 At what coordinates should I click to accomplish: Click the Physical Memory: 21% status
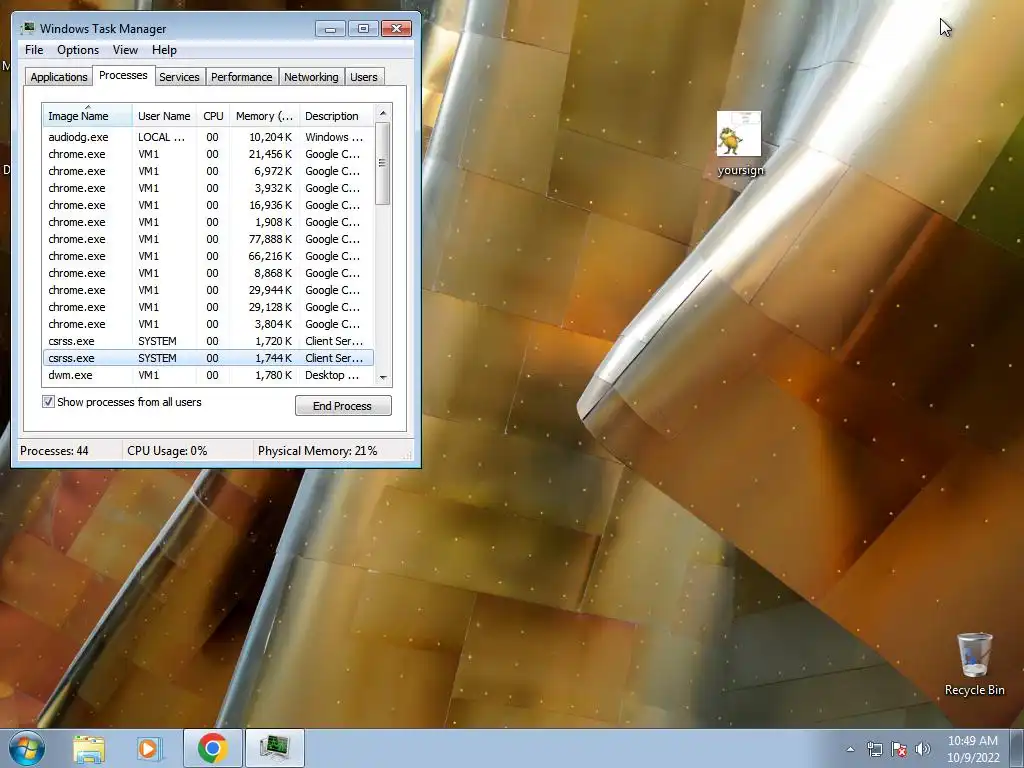click(x=317, y=451)
